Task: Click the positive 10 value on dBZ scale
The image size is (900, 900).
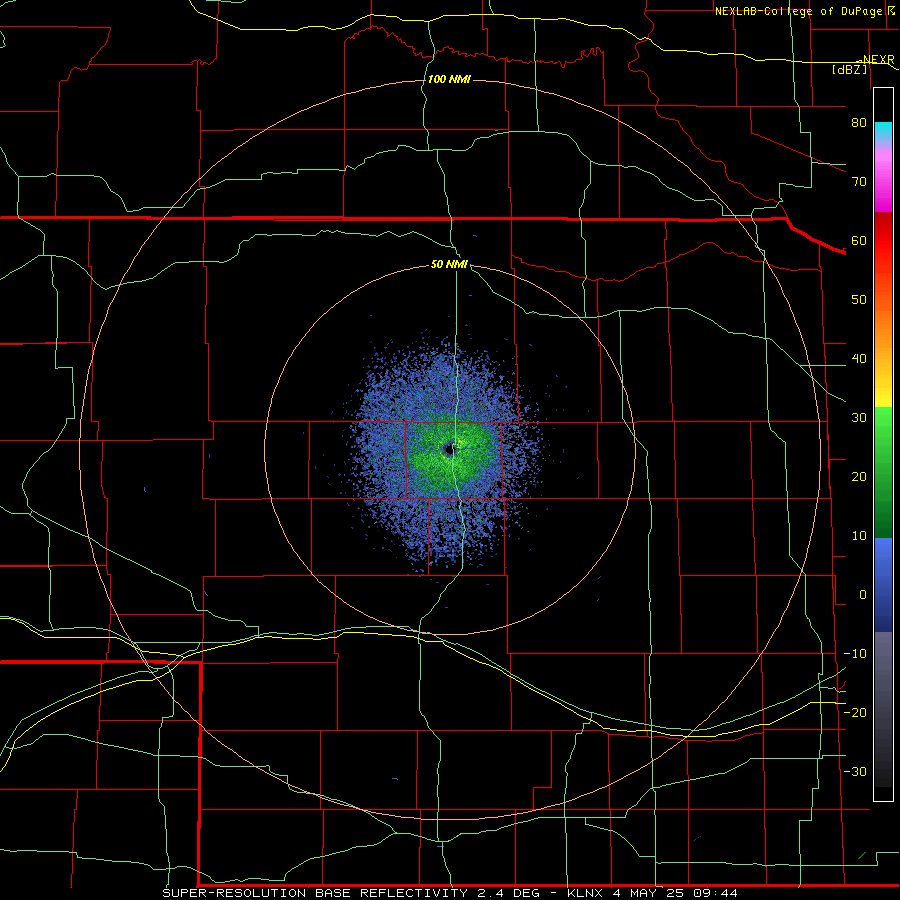Action: click(859, 536)
